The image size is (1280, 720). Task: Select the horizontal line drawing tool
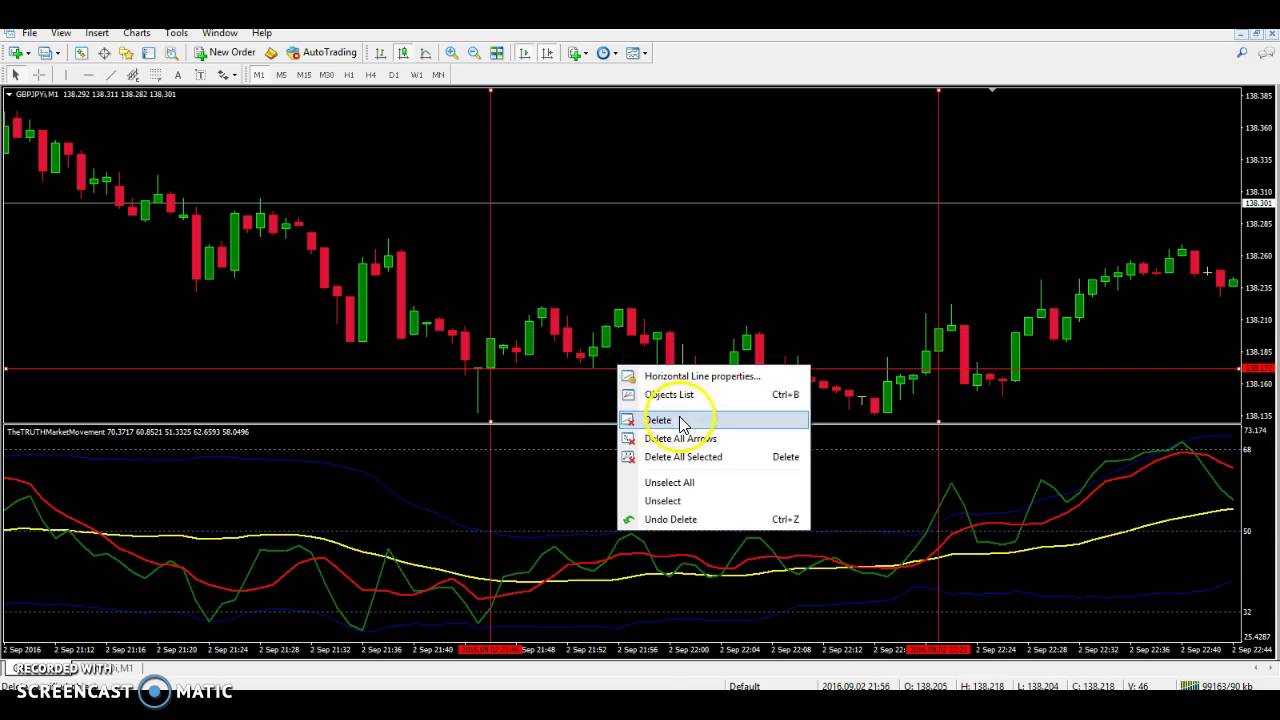click(x=88, y=75)
